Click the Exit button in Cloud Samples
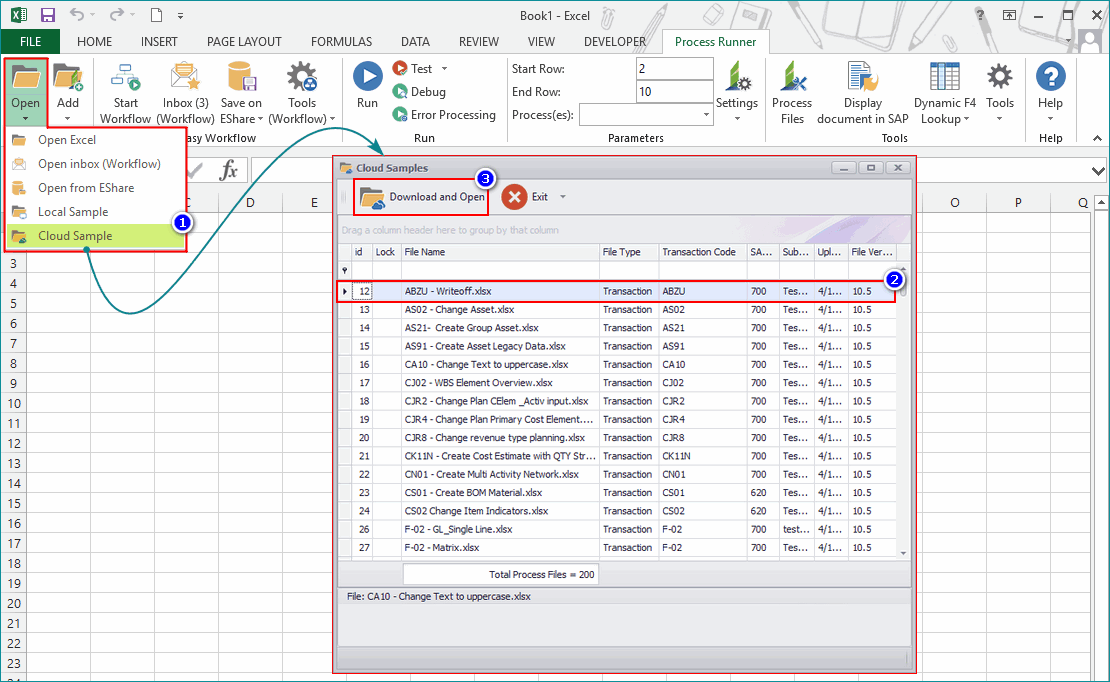The width and height of the screenshot is (1110, 682). click(527, 197)
